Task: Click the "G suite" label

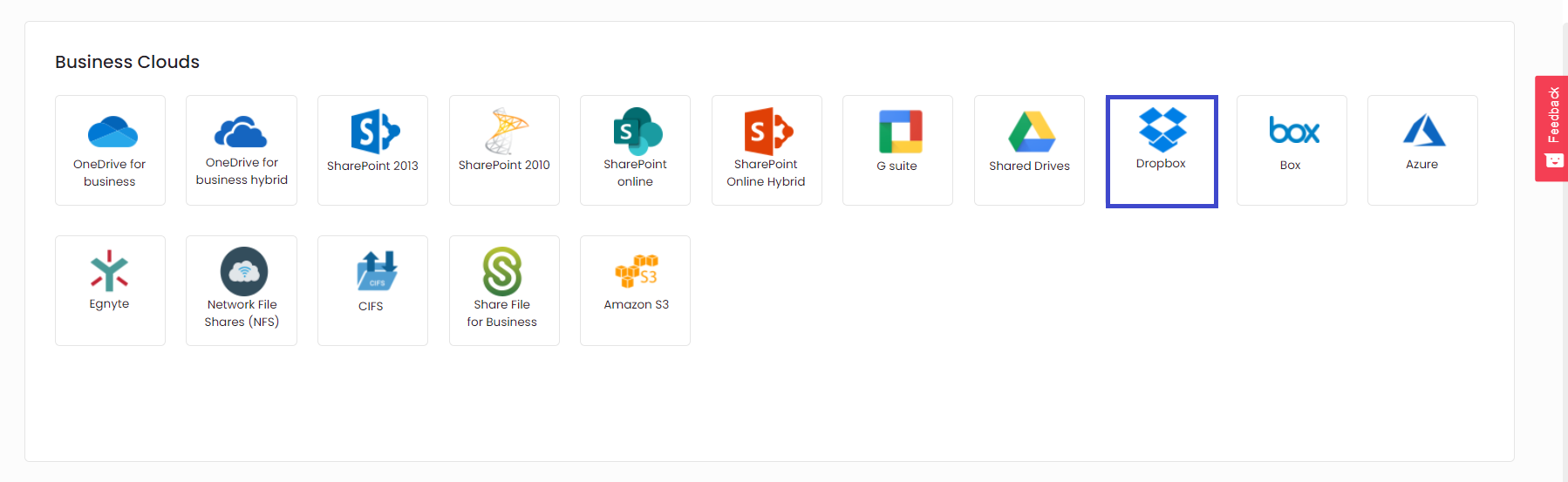Action: click(897, 166)
